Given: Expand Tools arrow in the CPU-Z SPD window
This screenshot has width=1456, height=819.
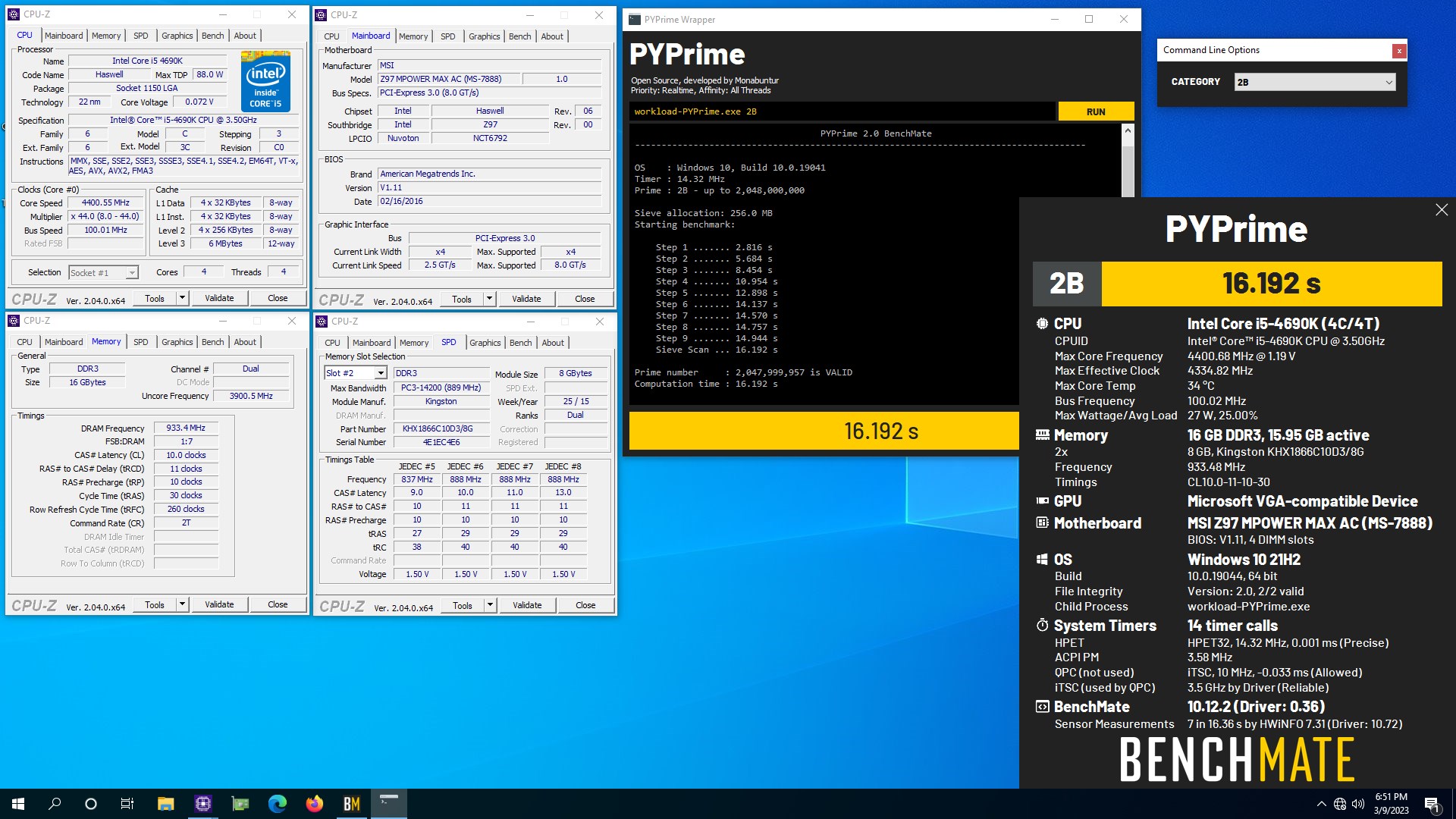Looking at the screenshot, I should 490,605.
